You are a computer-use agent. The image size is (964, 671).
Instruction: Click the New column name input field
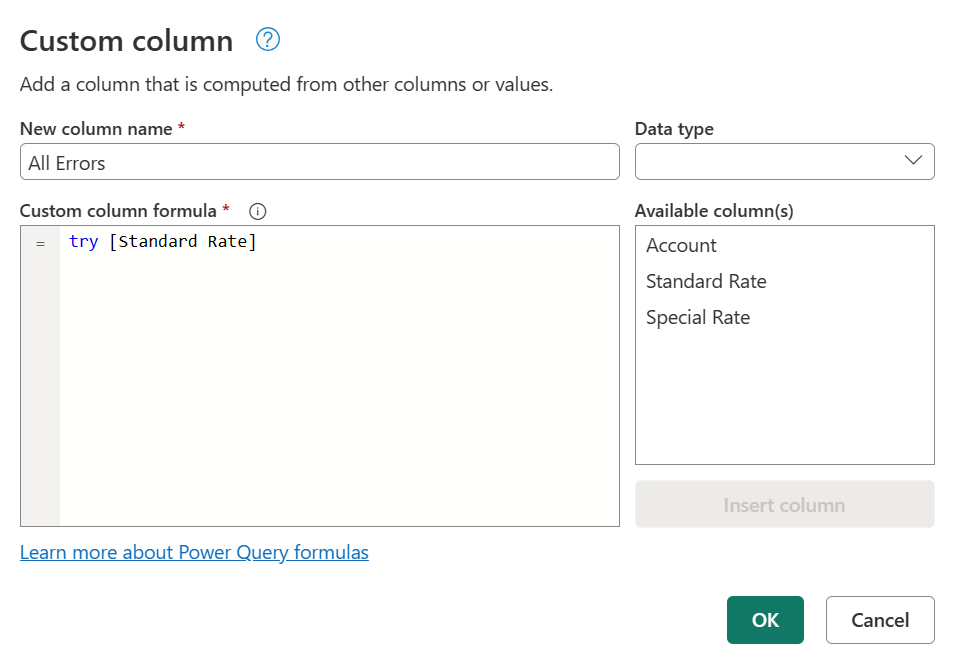click(x=319, y=160)
